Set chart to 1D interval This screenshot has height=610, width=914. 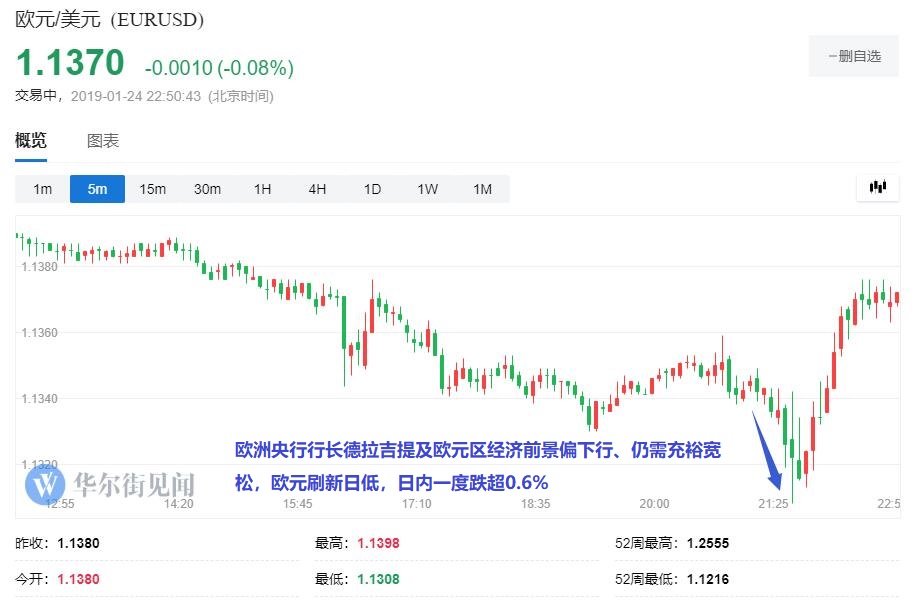(372, 189)
